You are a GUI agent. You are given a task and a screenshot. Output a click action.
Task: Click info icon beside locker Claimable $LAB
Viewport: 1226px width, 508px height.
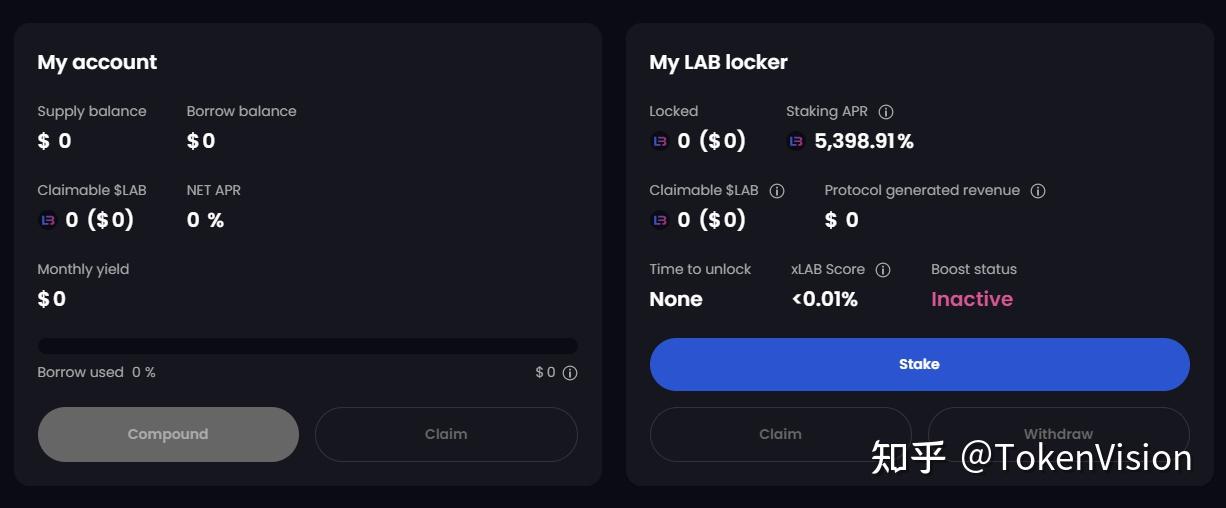[x=777, y=191]
